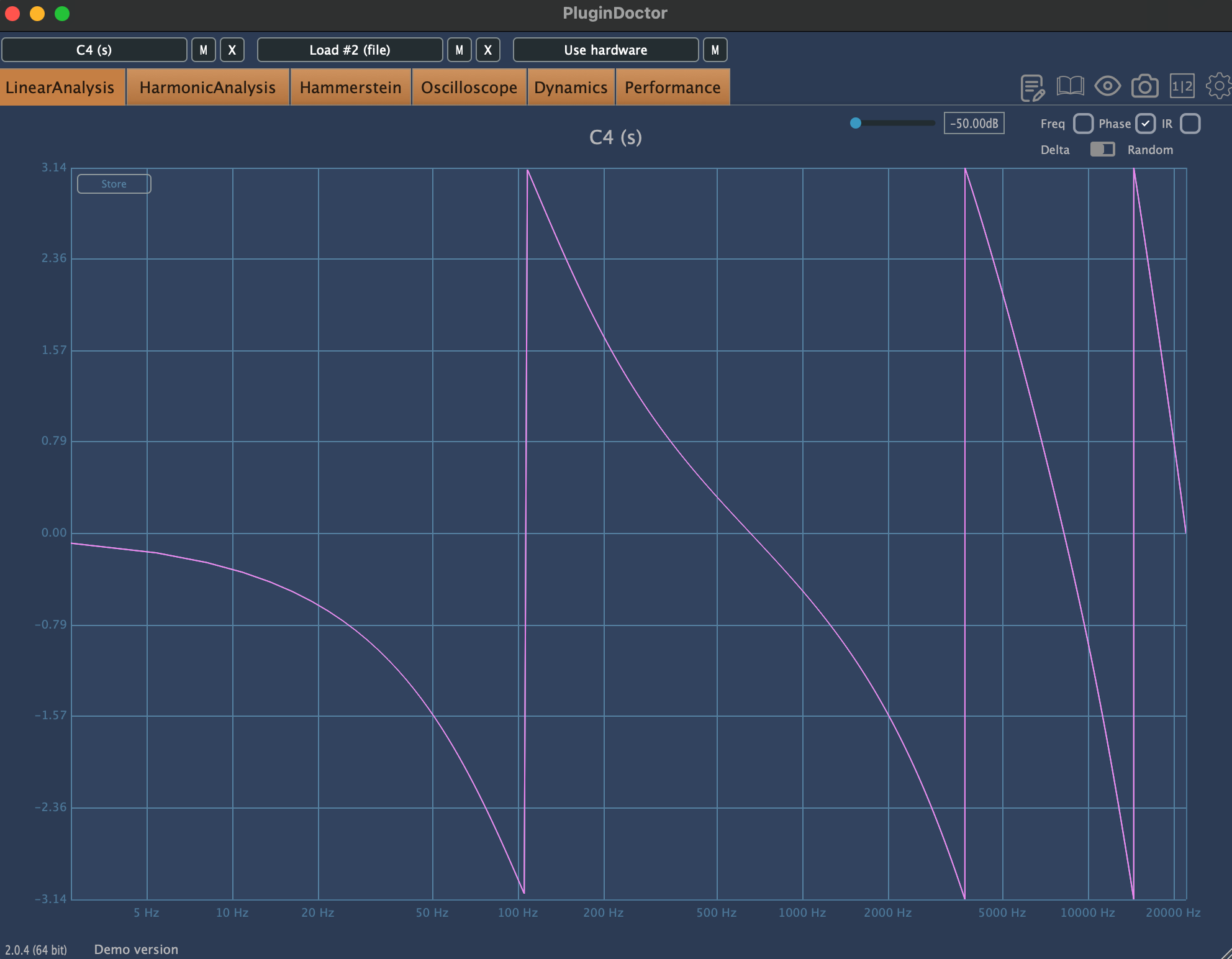Click the Store button
The image size is (1232, 959).
point(114,184)
